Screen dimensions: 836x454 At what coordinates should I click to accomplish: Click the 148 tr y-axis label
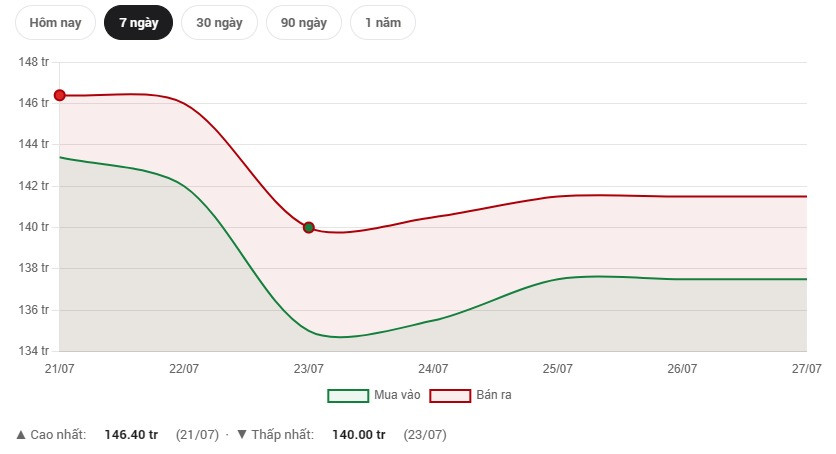tap(34, 62)
